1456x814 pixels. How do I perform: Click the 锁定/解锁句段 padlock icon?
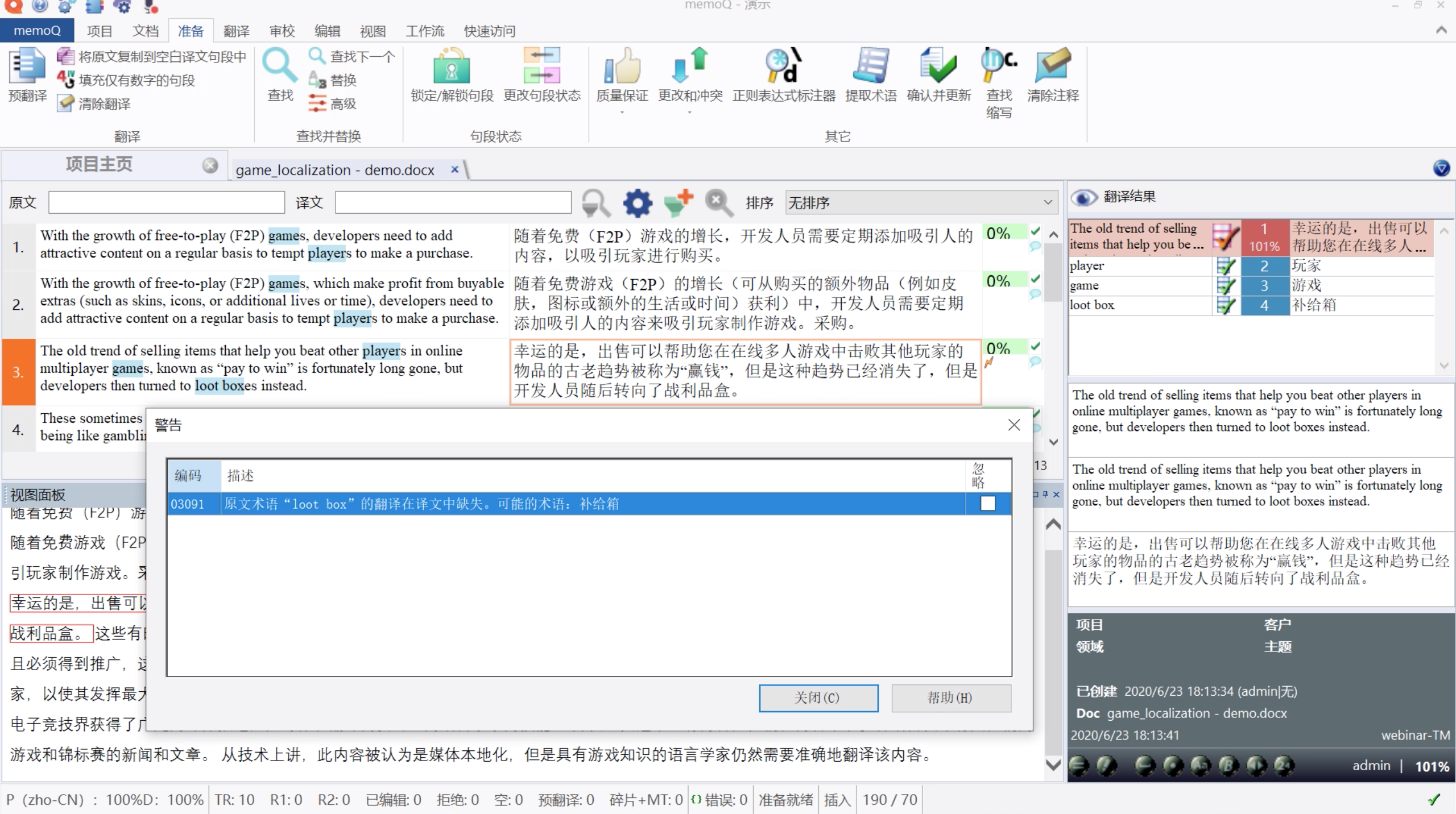(452, 76)
